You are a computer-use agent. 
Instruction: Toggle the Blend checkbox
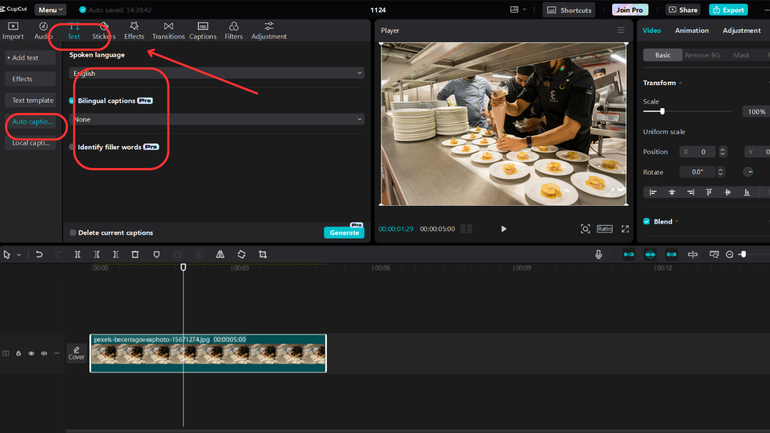tap(647, 221)
